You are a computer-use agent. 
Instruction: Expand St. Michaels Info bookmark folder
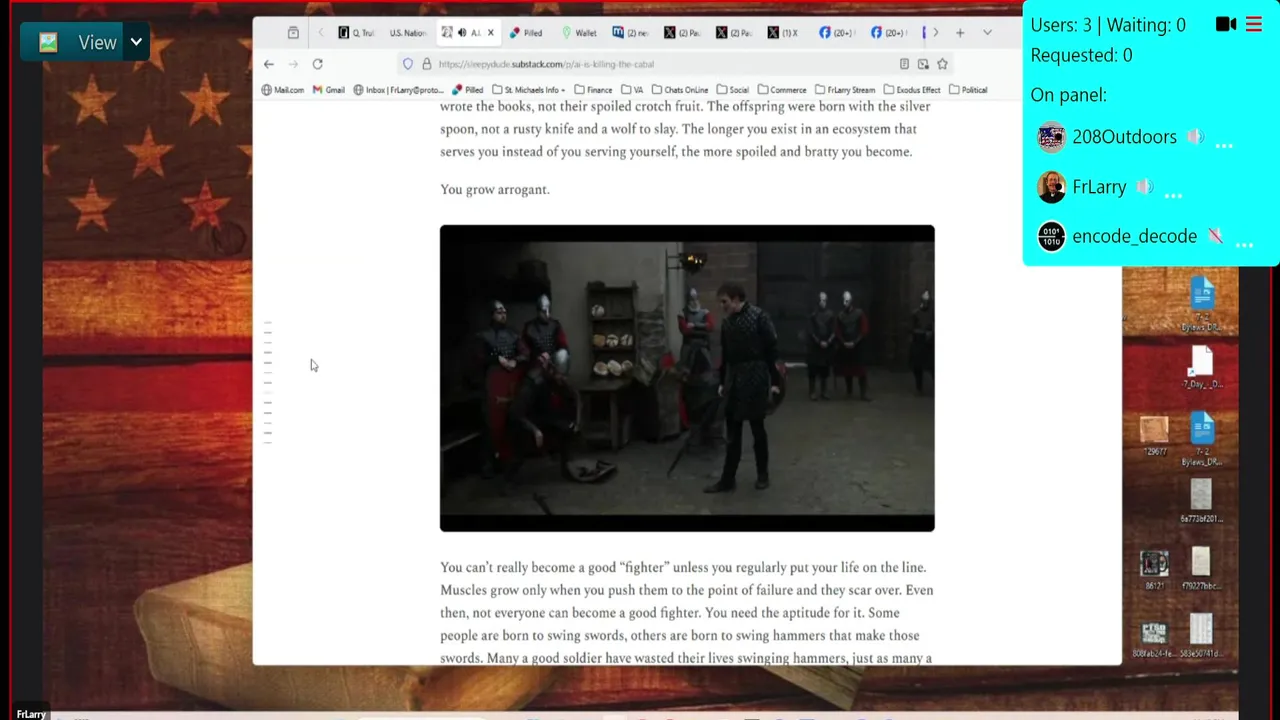coord(529,90)
